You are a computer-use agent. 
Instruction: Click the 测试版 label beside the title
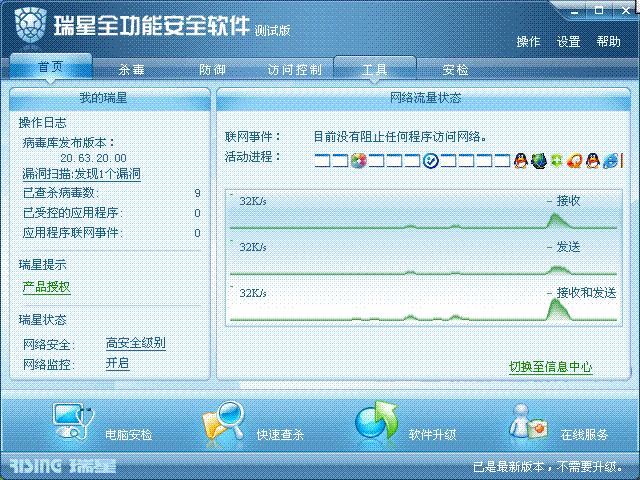point(272,31)
